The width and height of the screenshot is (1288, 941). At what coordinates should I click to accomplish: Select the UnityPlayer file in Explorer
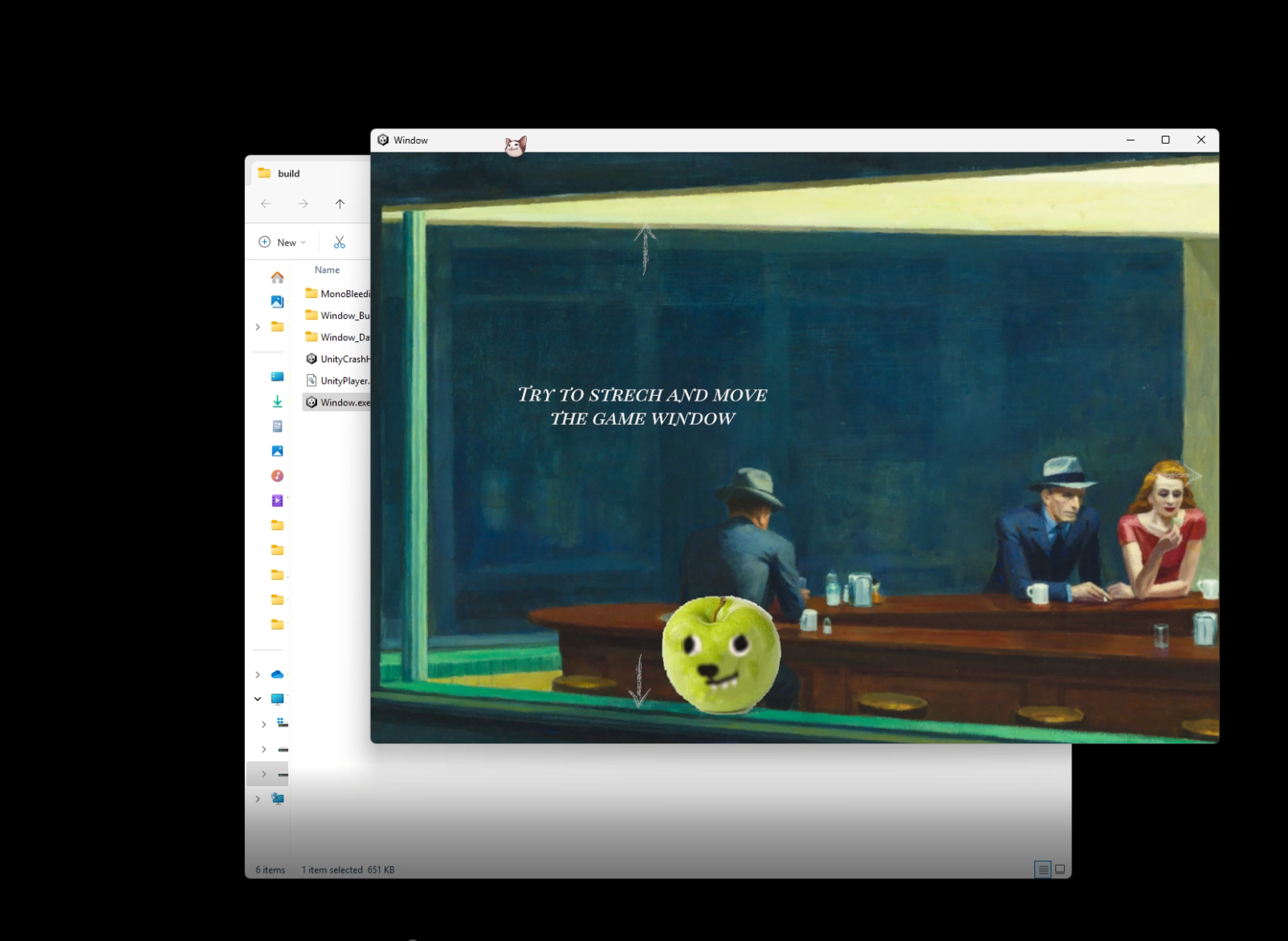tap(337, 381)
